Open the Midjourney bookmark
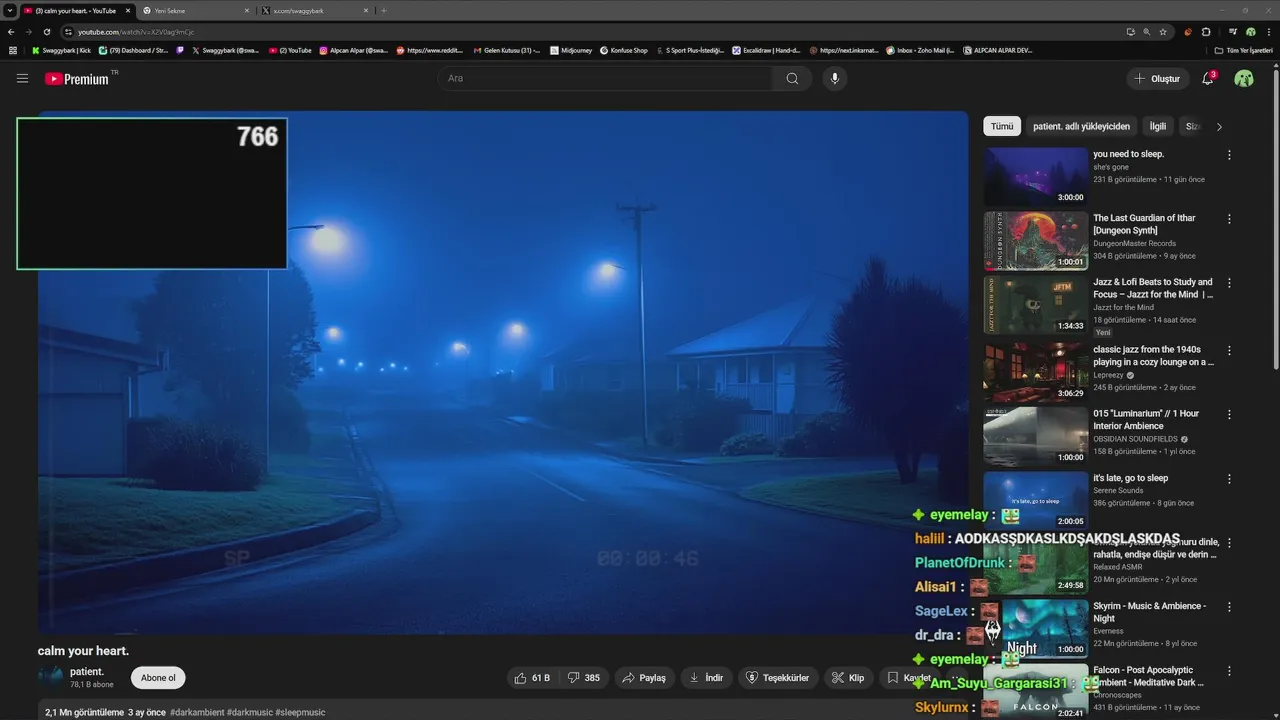The height and width of the screenshot is (720, 1280). (x=571, y=50)
